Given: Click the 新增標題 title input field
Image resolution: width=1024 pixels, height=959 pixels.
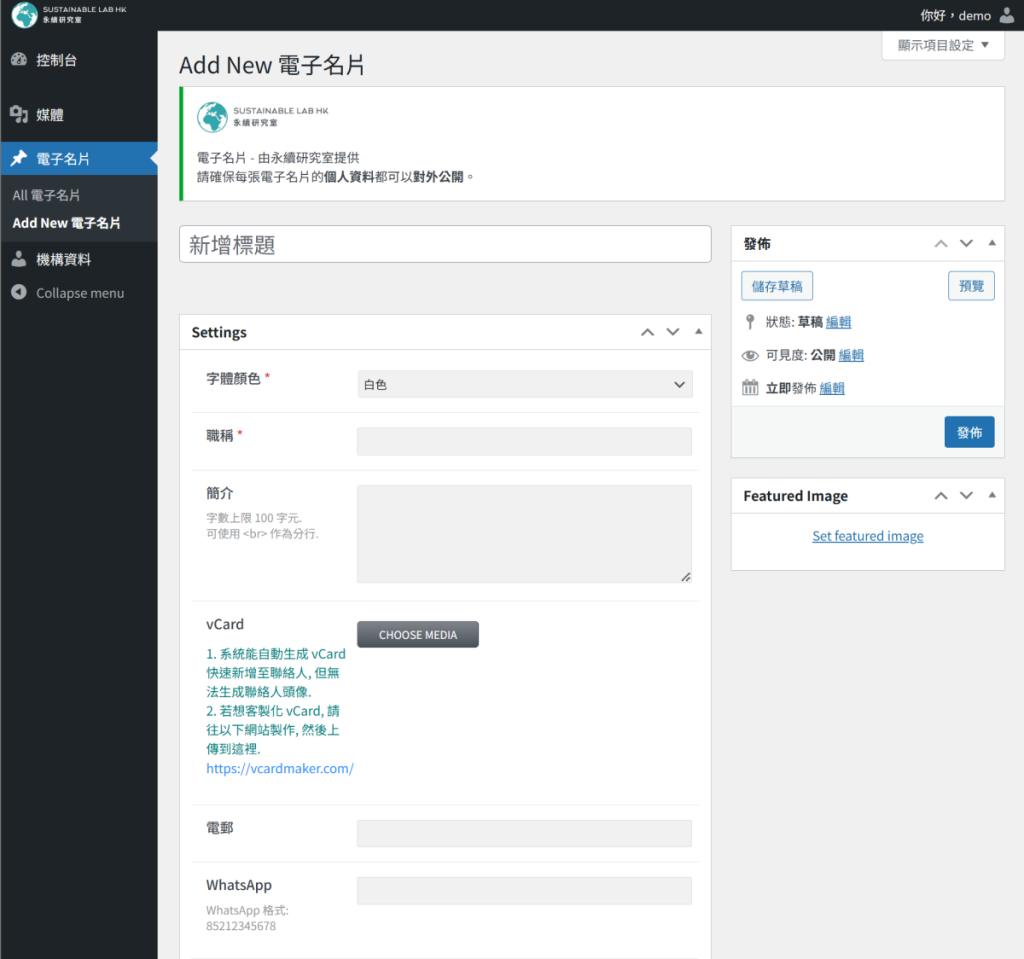Looking at the screenshot, I should 444,245.
